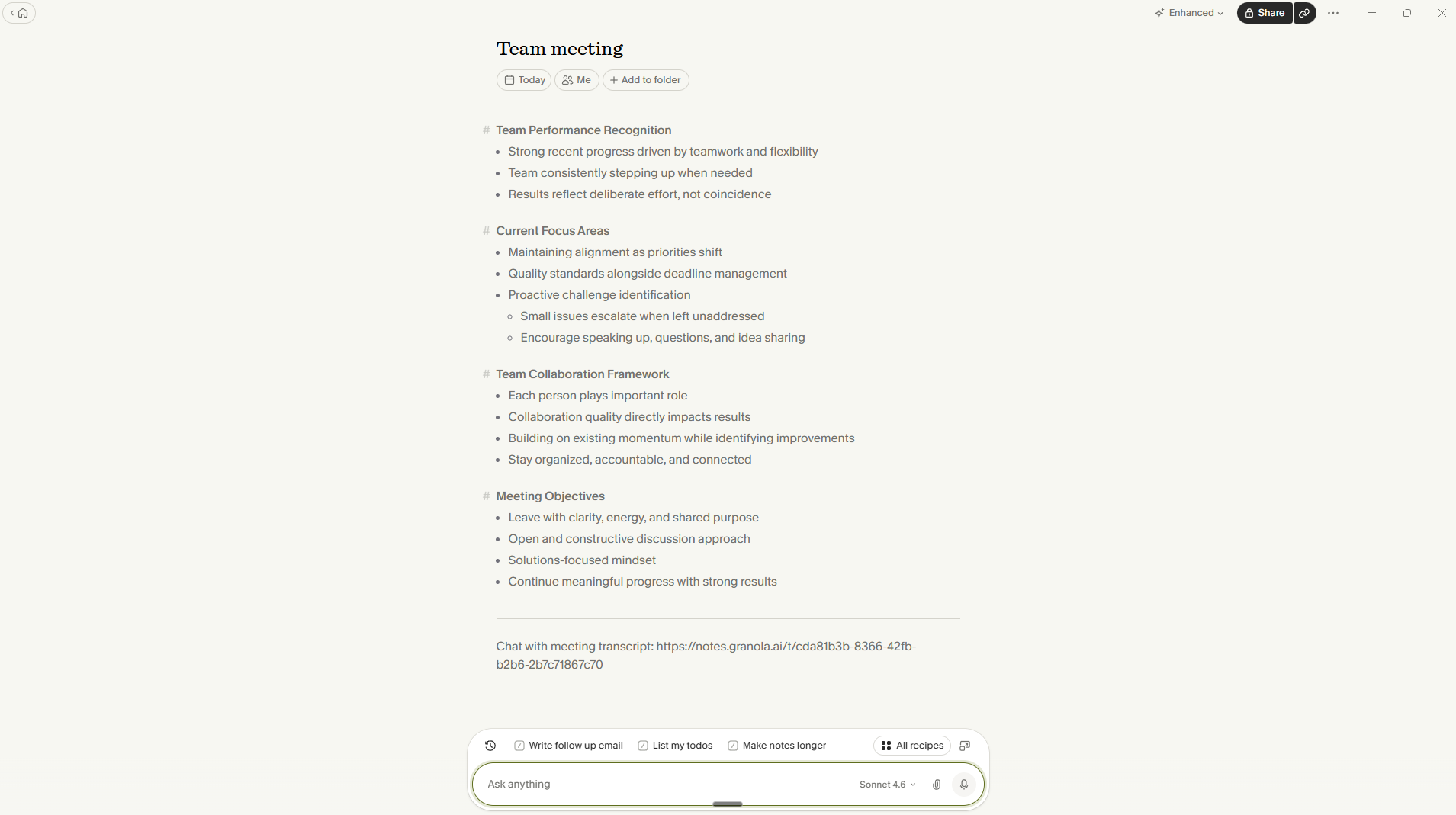Run the List my todos recipe

pos(675,746)
